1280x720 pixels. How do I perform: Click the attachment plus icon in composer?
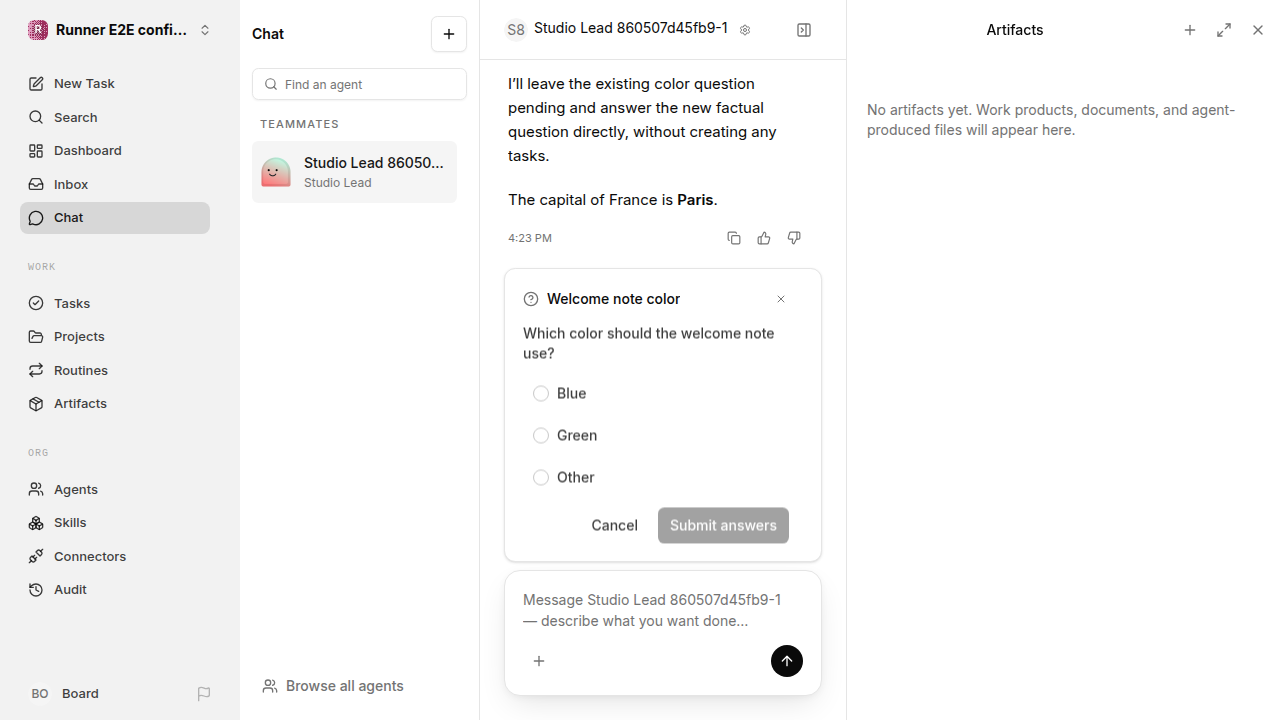pyautogui.click(x=539, y=661)
